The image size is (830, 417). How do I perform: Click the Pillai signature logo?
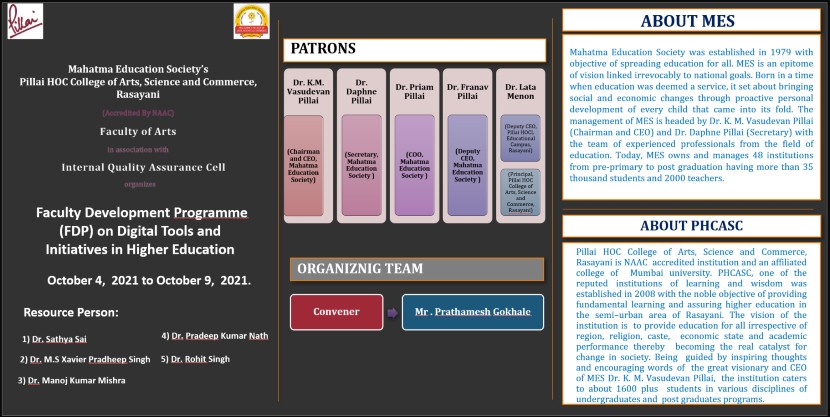click(25, 22)
